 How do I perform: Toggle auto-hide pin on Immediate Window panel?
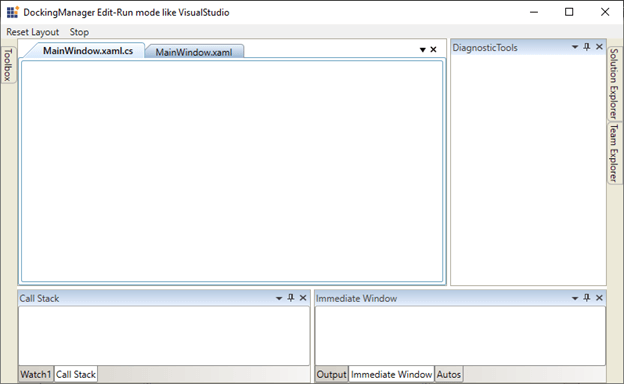587,298
